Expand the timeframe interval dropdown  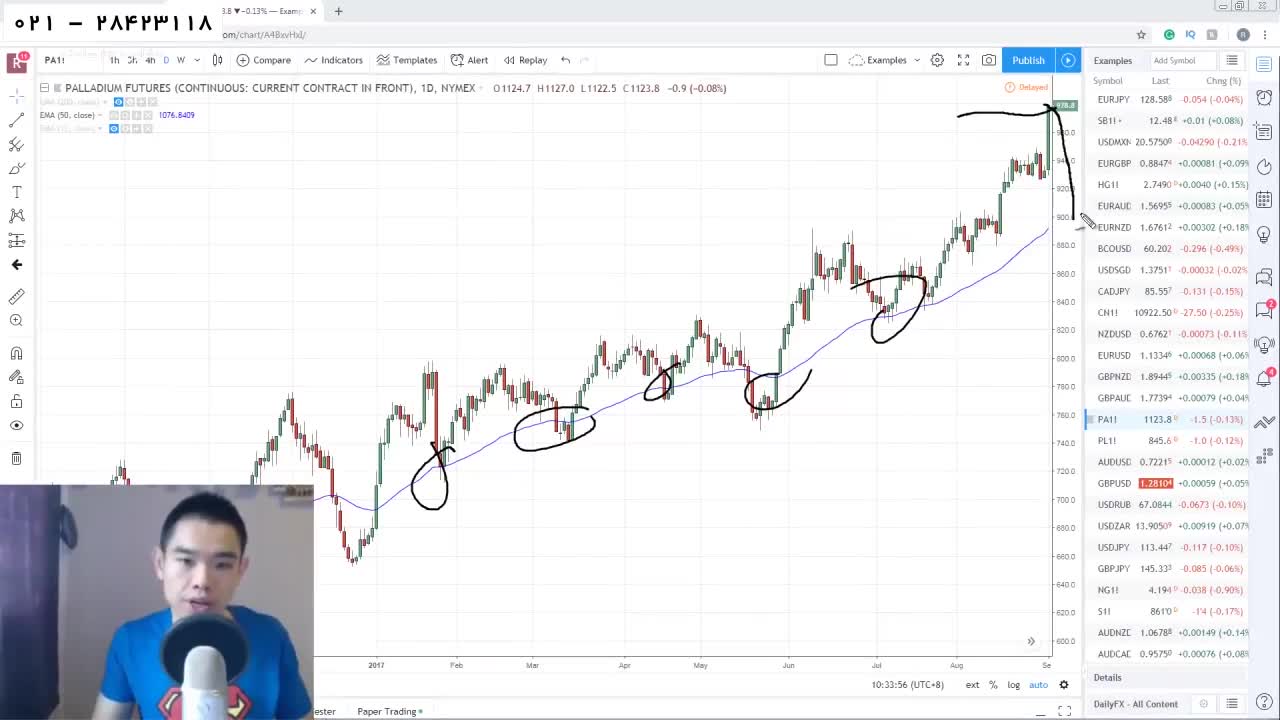197,60
